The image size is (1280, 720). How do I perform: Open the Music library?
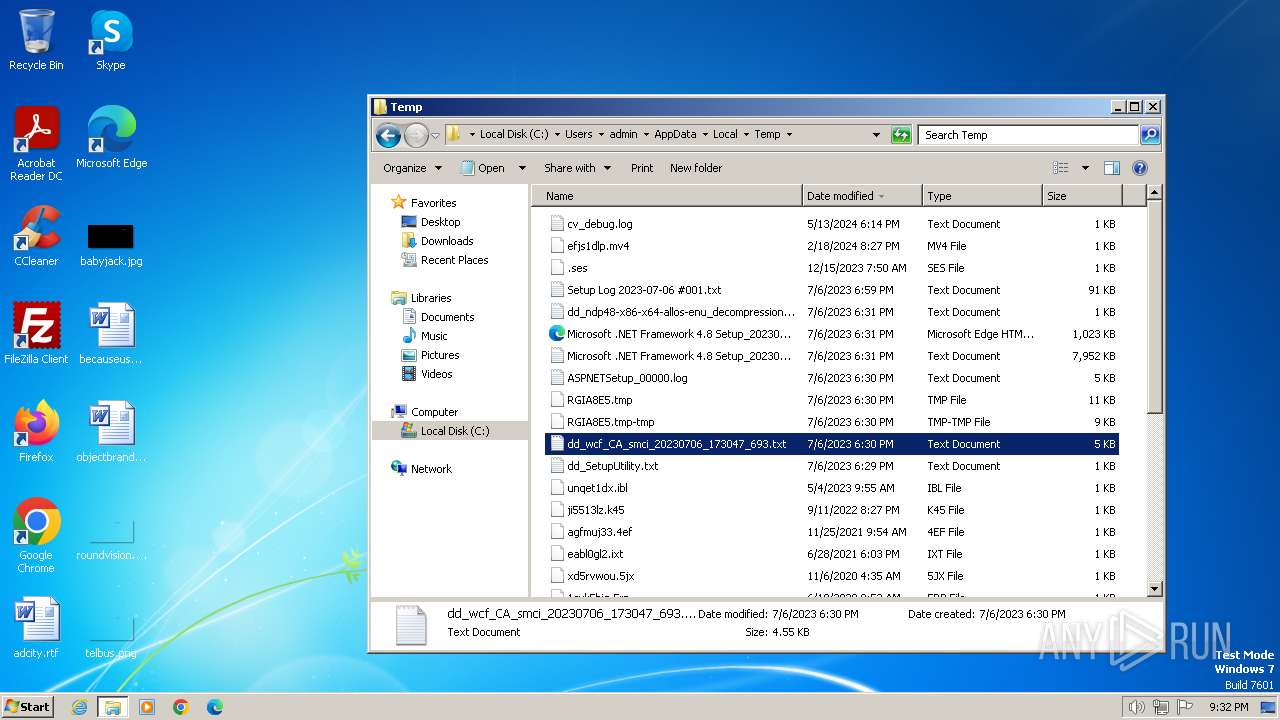point(434,336)
